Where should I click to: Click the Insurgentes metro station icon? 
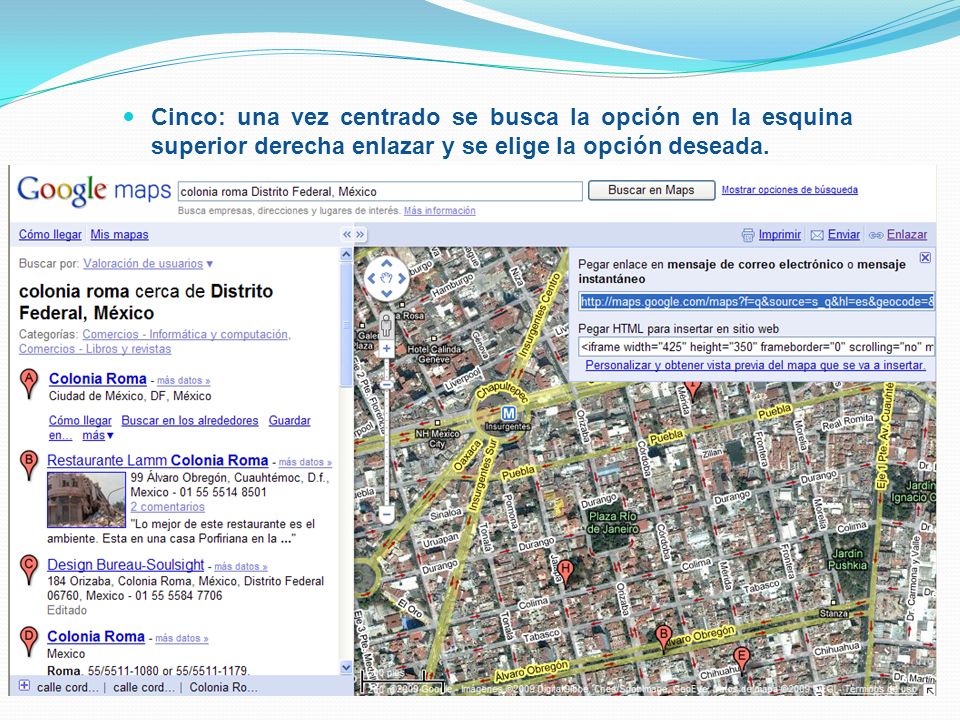point(508,414)
